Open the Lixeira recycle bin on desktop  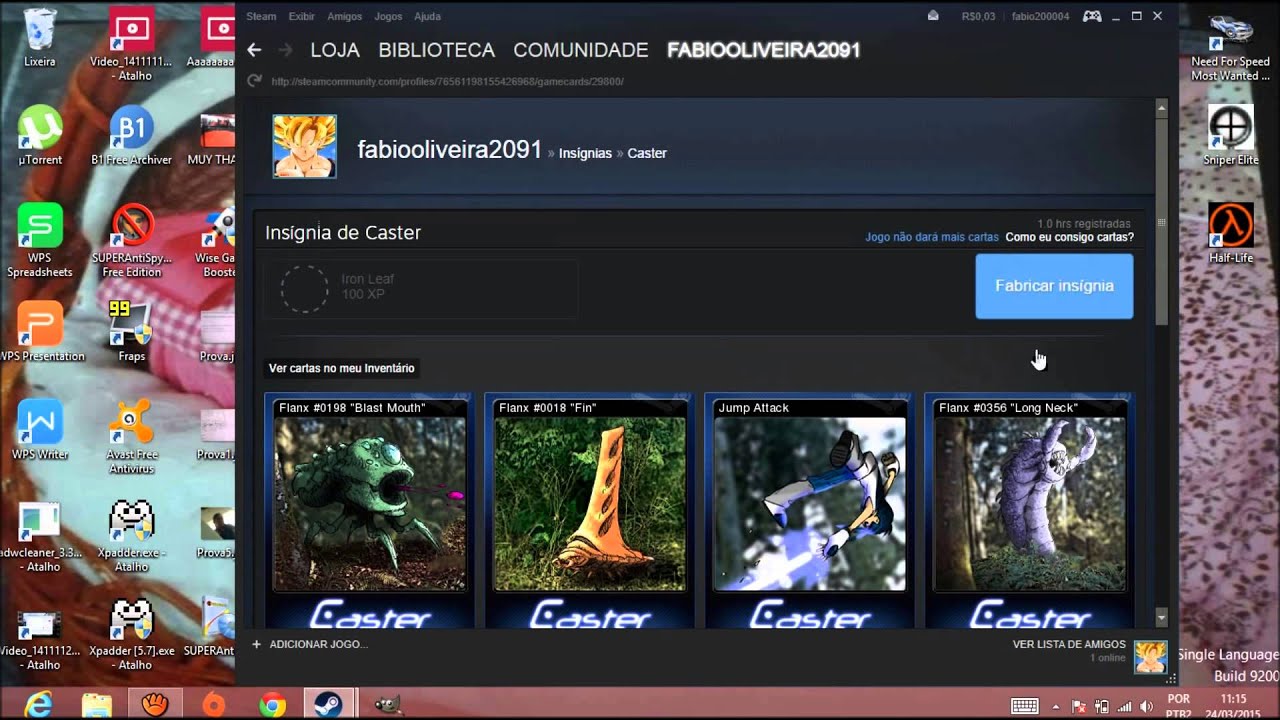tap(40, 38)
